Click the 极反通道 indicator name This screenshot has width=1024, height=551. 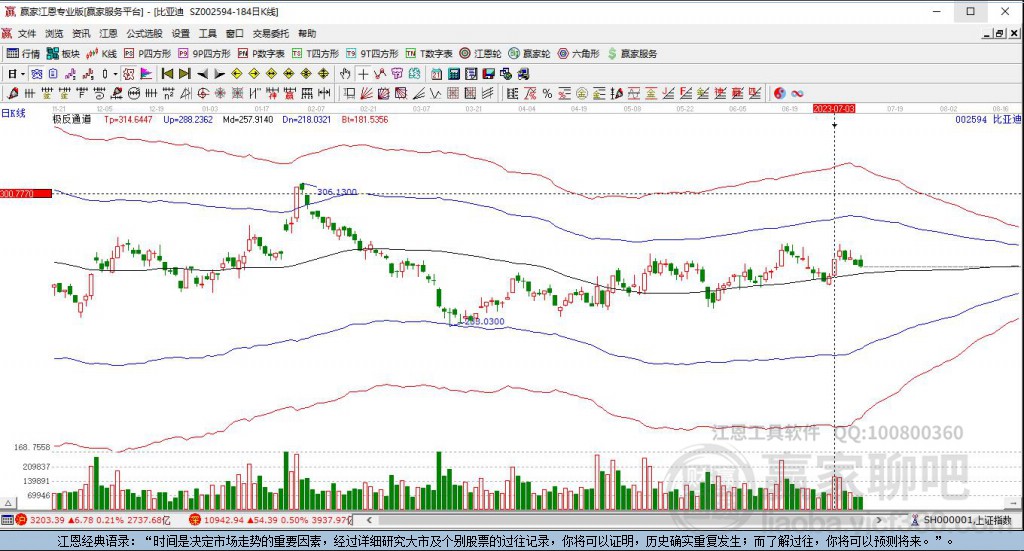pyautogui.click(x=72, y=119)
